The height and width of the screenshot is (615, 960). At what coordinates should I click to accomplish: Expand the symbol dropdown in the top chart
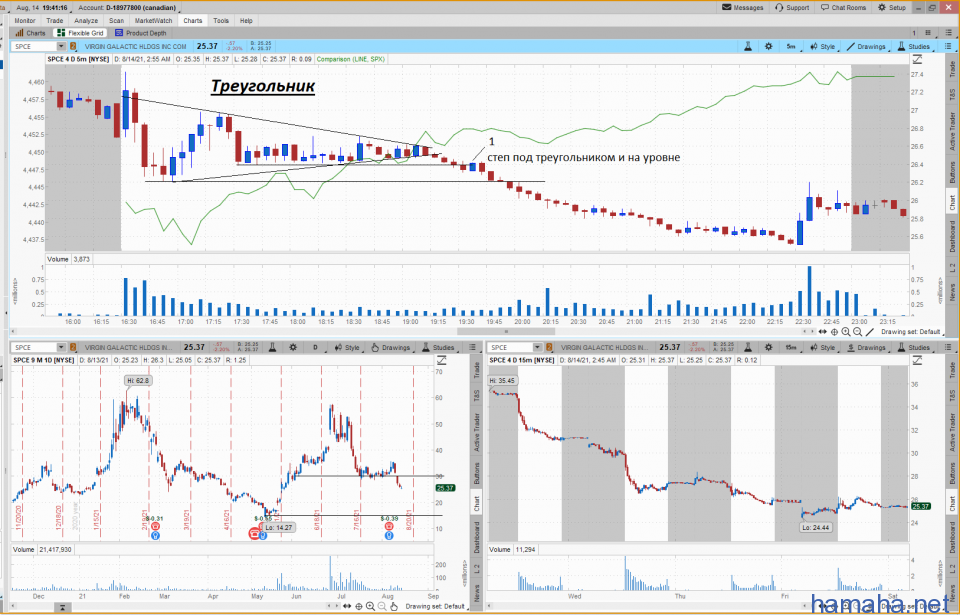tap(61, 47)
